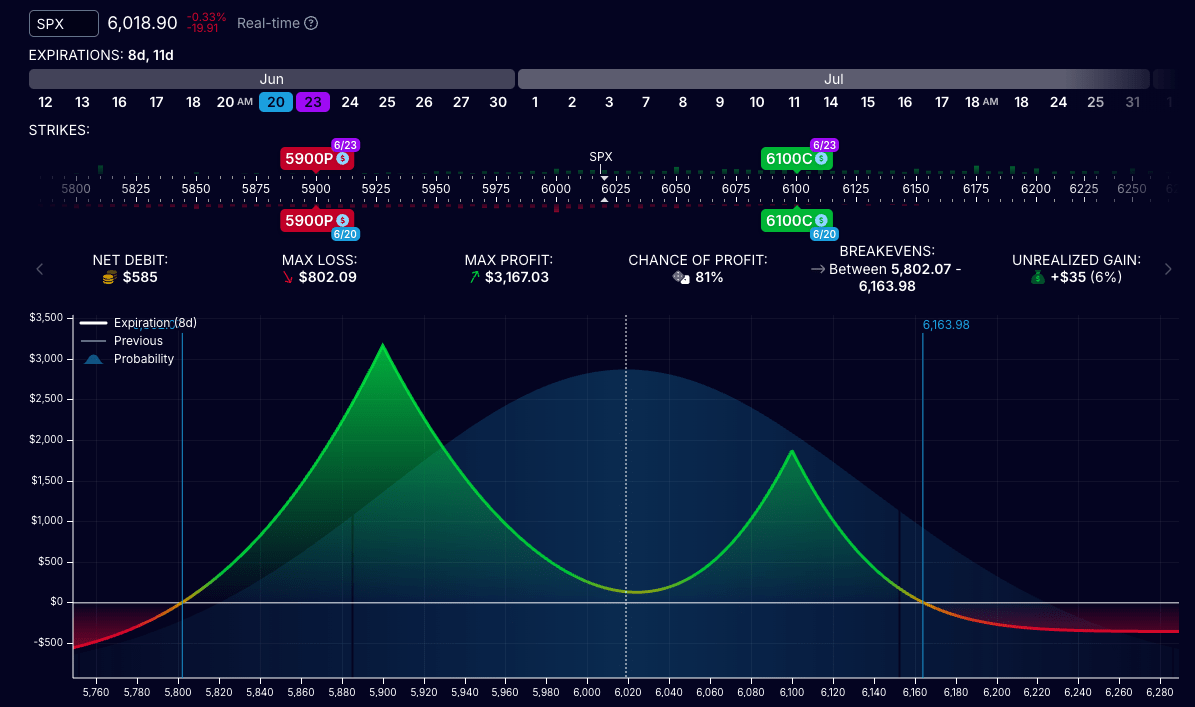1195x707 pixels.
Task: Click the Chance of Profit dice icon
Action: tap(679, 277)
